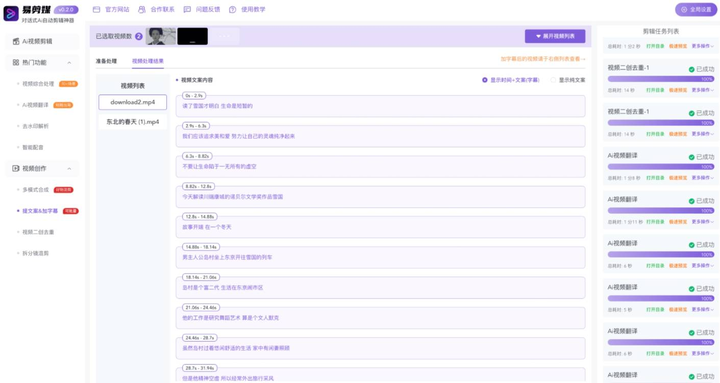Screen dimensions: 720x383
Task: Click 打开目录 in the 1分8秒 task
Action: pyautogui.click(x=655, y=178)
